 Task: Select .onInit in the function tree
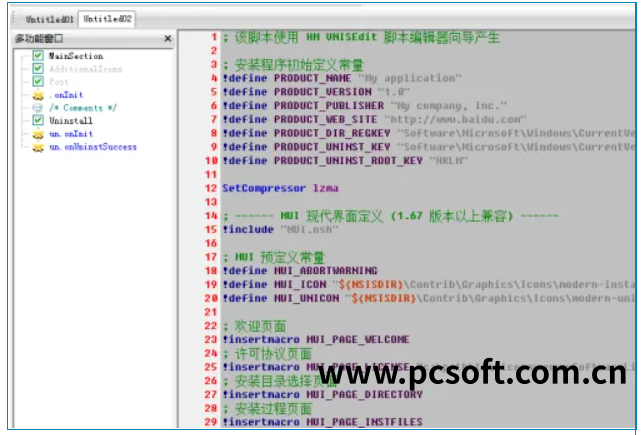pyautogui.click(x=64, y=95)
